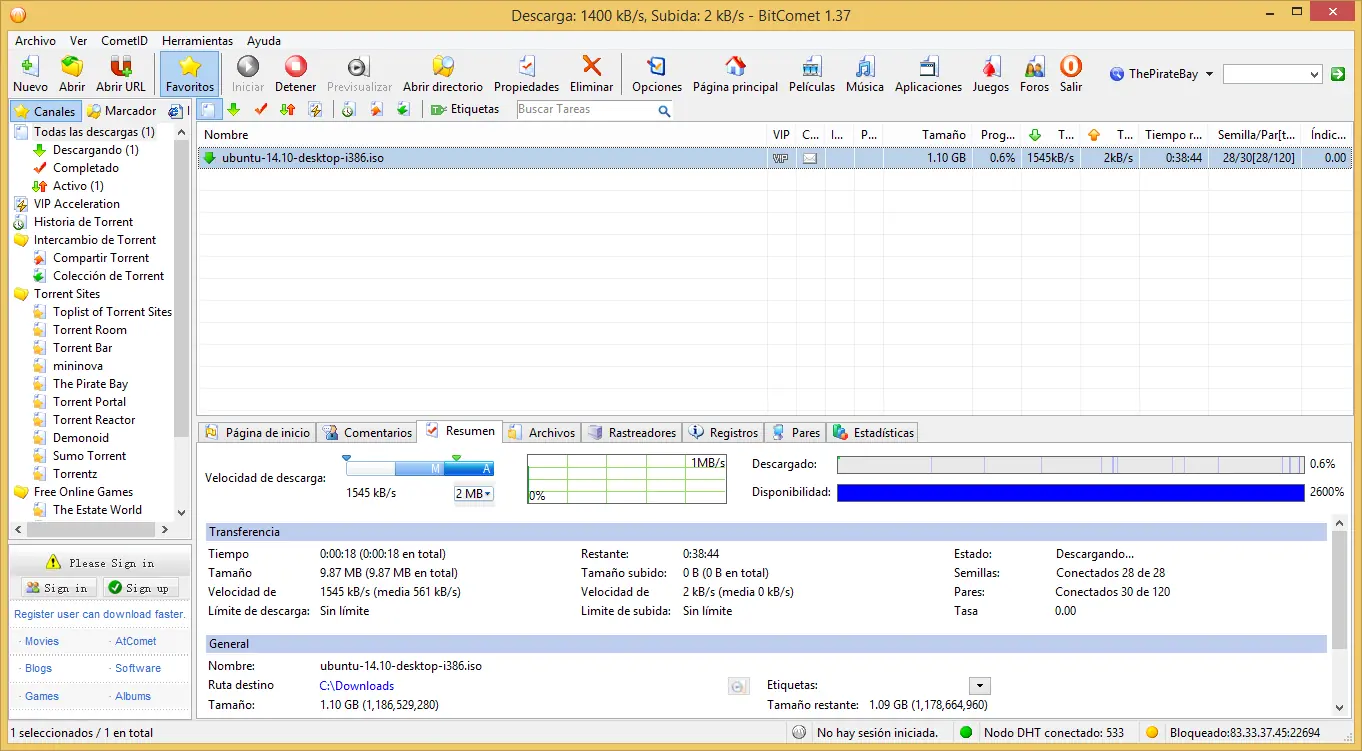
Task: Switch to the Archivos tab
Action: click(x=542, y=433)
